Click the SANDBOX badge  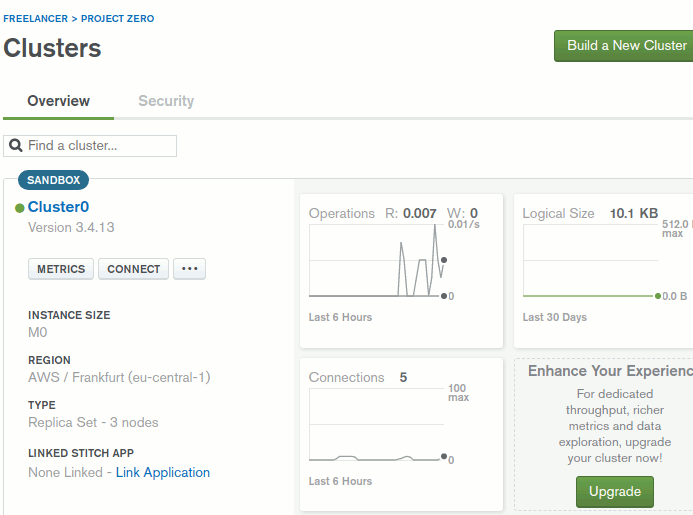[53, 180]
